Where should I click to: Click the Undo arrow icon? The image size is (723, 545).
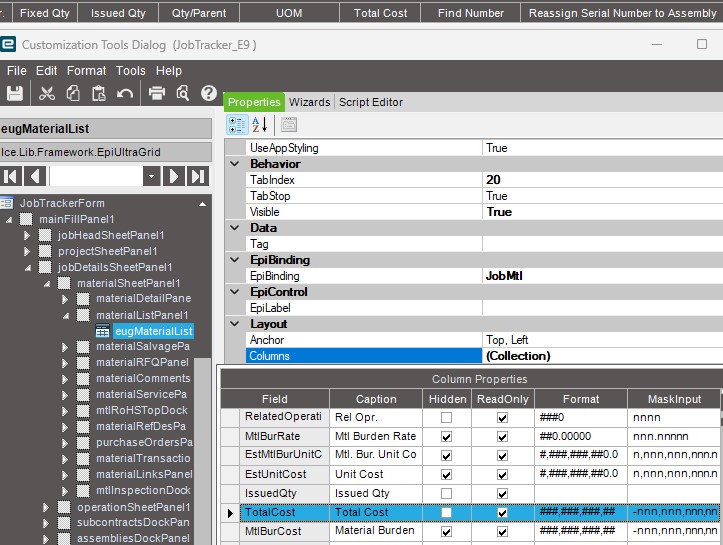[125, 93]
